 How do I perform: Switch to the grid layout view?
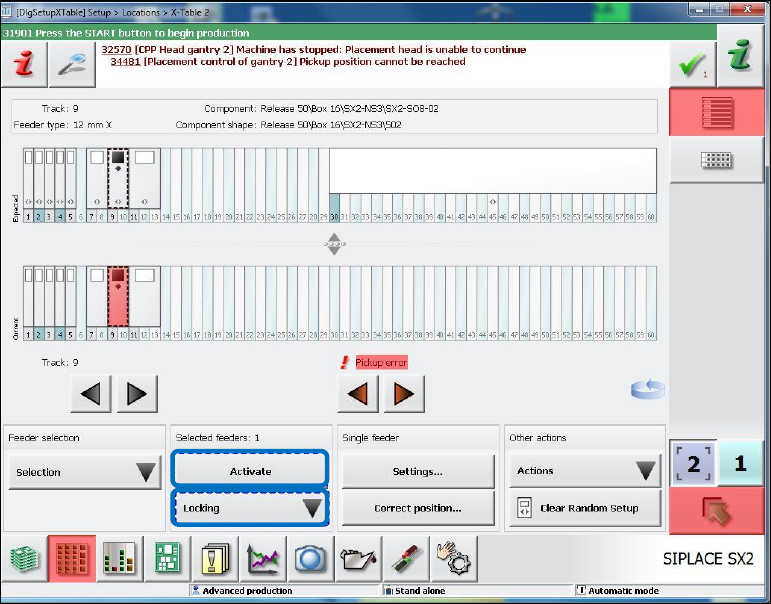719,160
